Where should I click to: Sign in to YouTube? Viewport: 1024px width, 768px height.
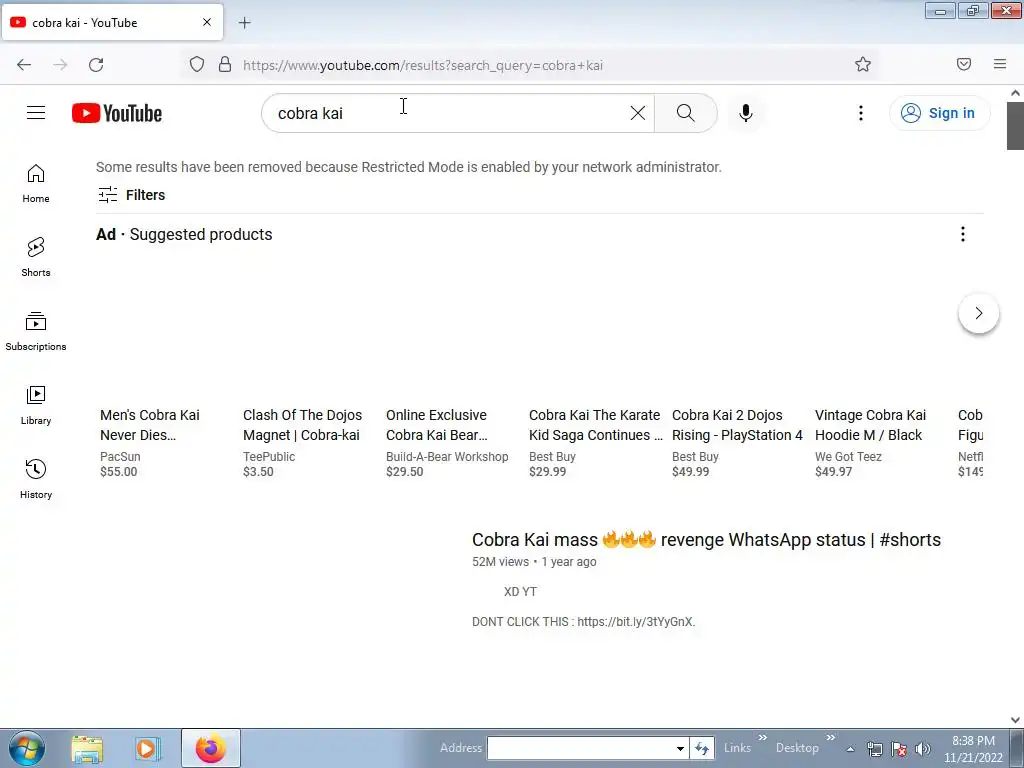click(x=940, y=113)
